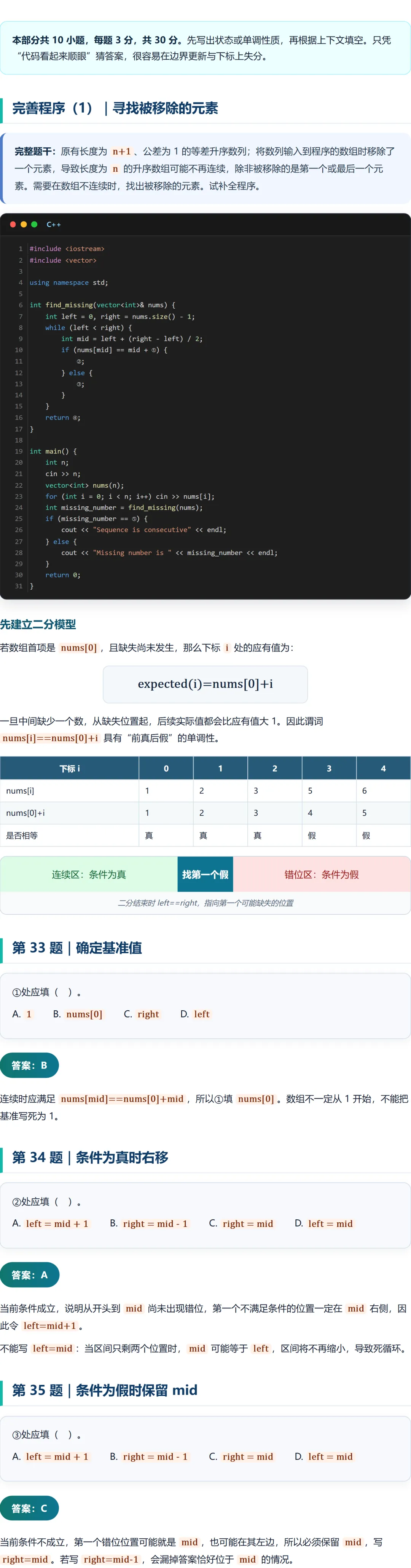Click code line 6 defining find_missing
This screenshot has width=411, height=1568.
click(x=102, y=305)
